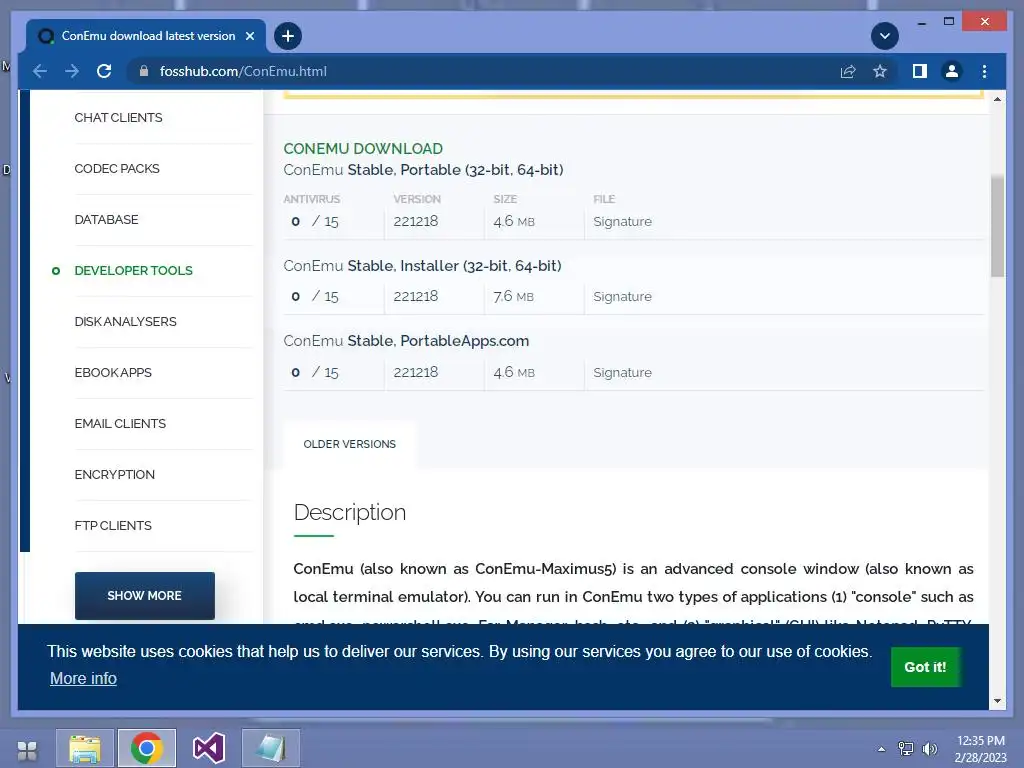Click the browser forward arrow
Viewport: 1024px width, 768px height.
pyautogui.click(x=72, y=71)
